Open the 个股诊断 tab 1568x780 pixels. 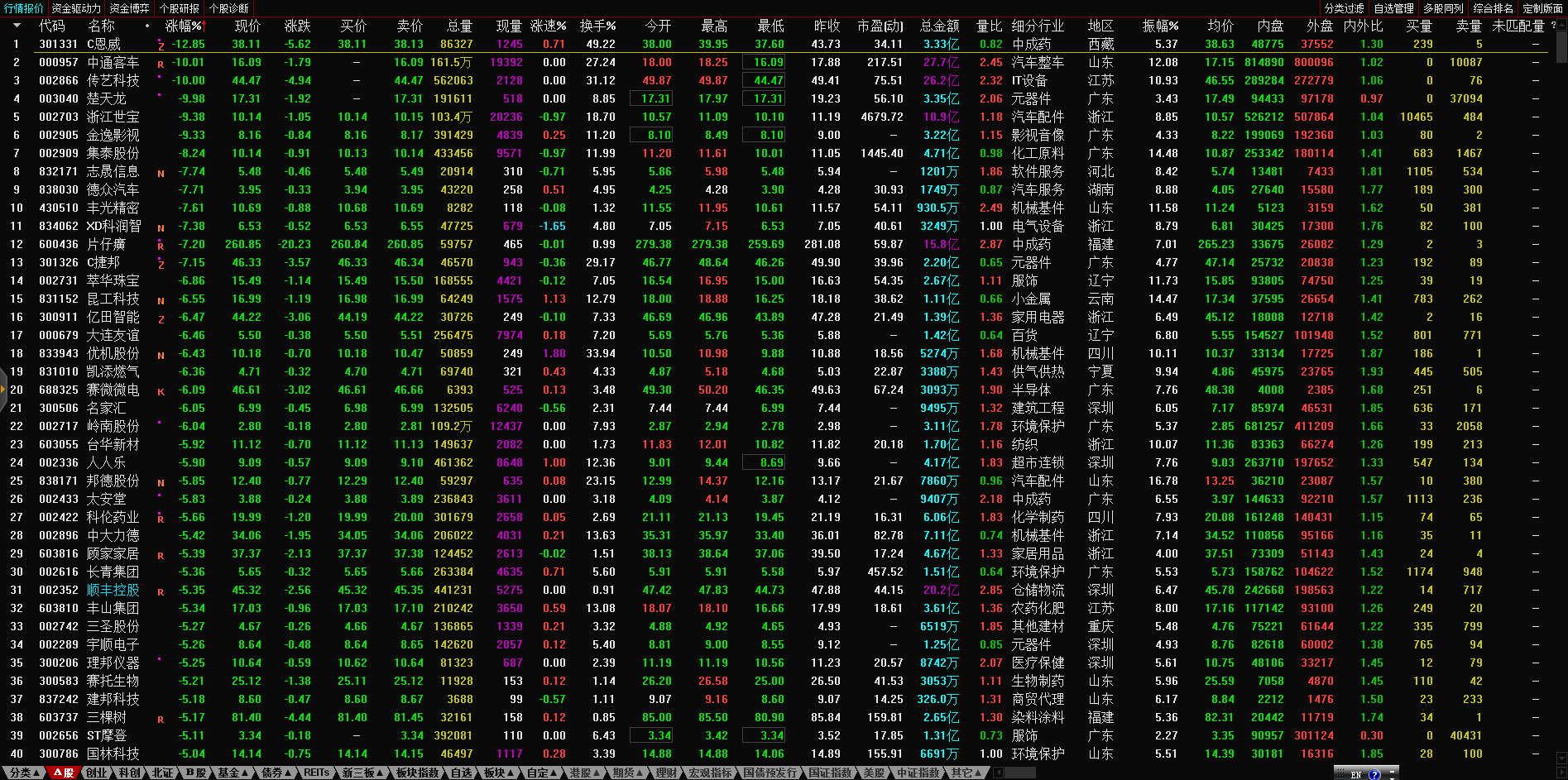[228, 8]
